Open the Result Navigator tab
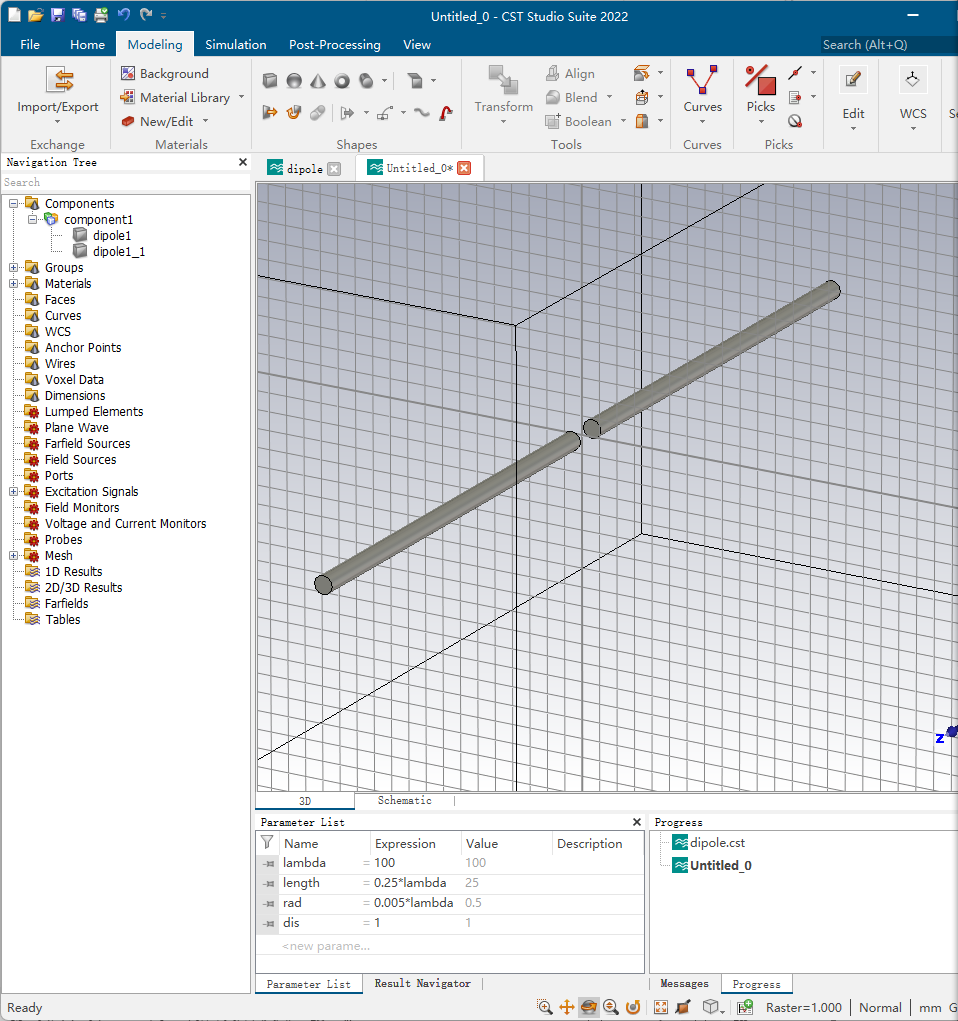Viewport: 958px width, 1021px height. point(423,983)
